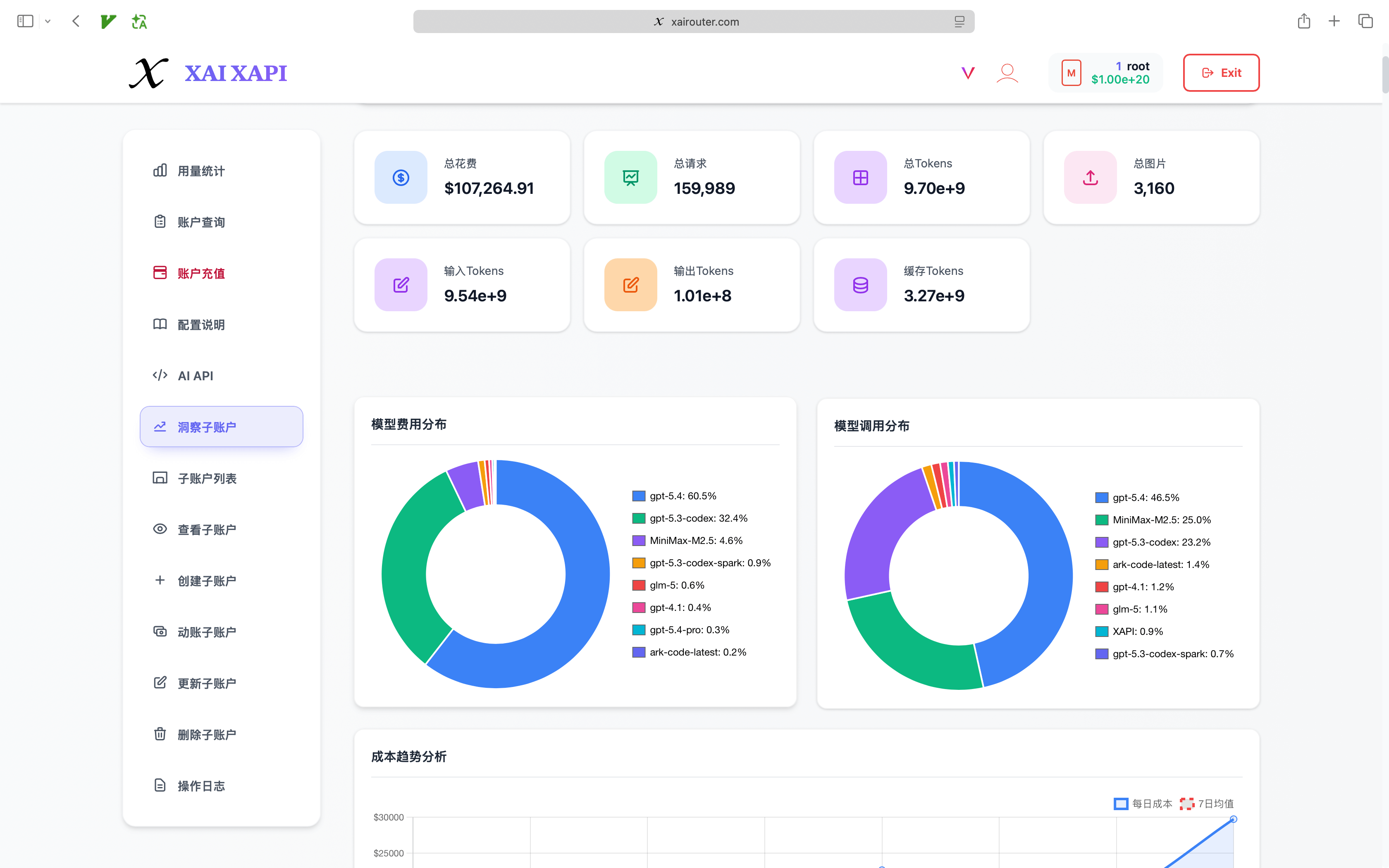This screenshot has width=1389, height=868.
Task: Show the tab overview icon
Action: point(1365,22)
